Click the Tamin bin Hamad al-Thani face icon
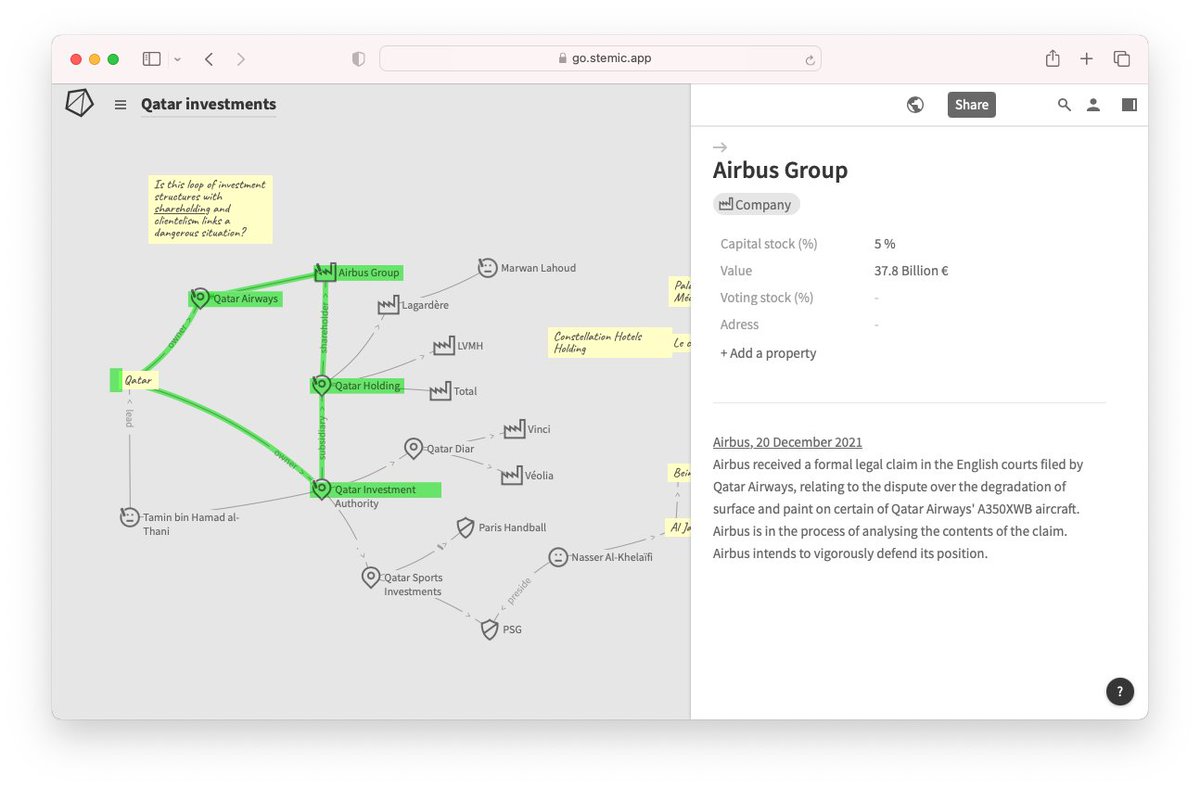Viewport: 1200px width, 788px height. point(129,517)
